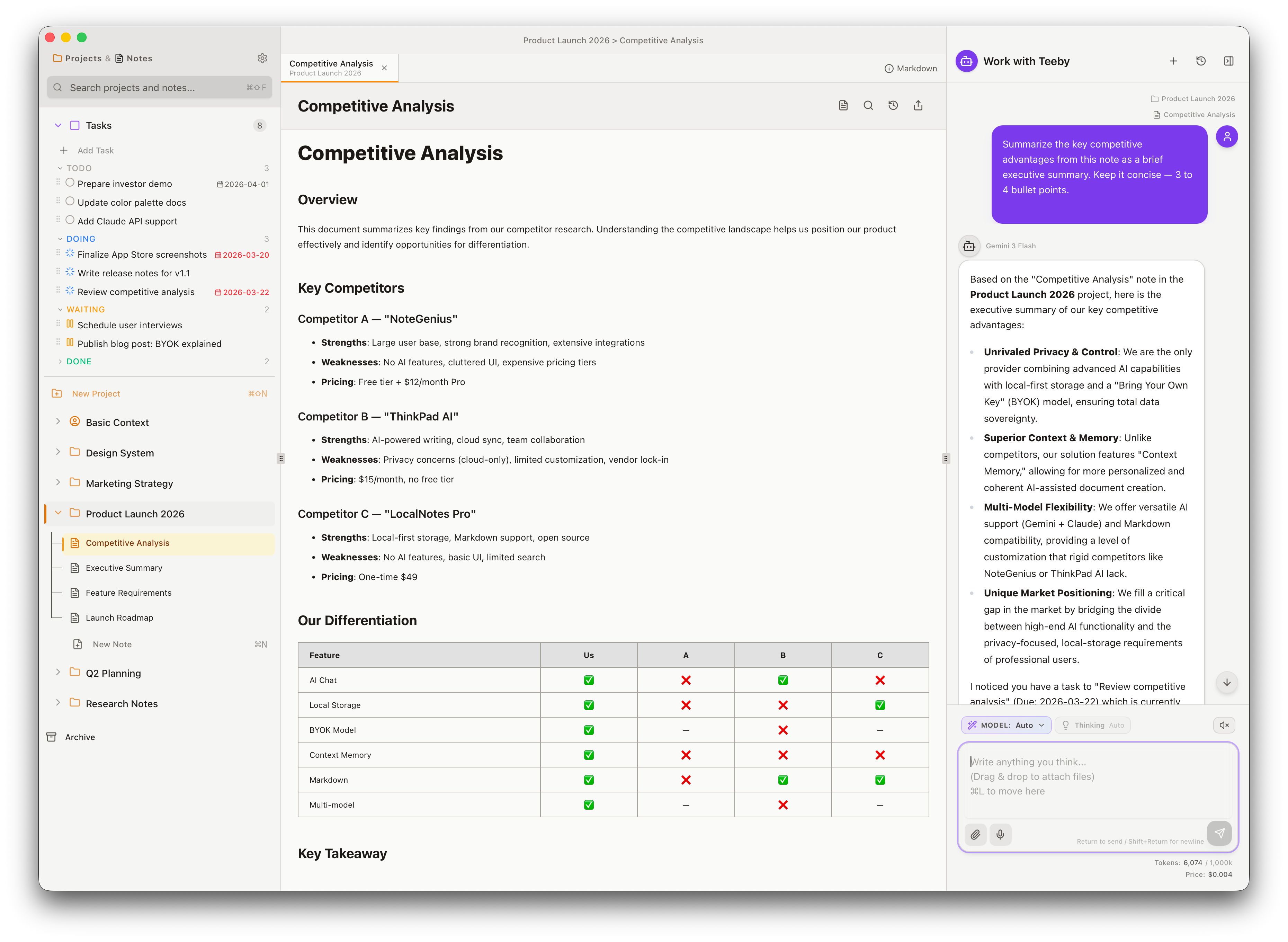Click the Executive Summary note icon
The width and height of the screenshot is (1288, 942).
(x=75, y=568)
